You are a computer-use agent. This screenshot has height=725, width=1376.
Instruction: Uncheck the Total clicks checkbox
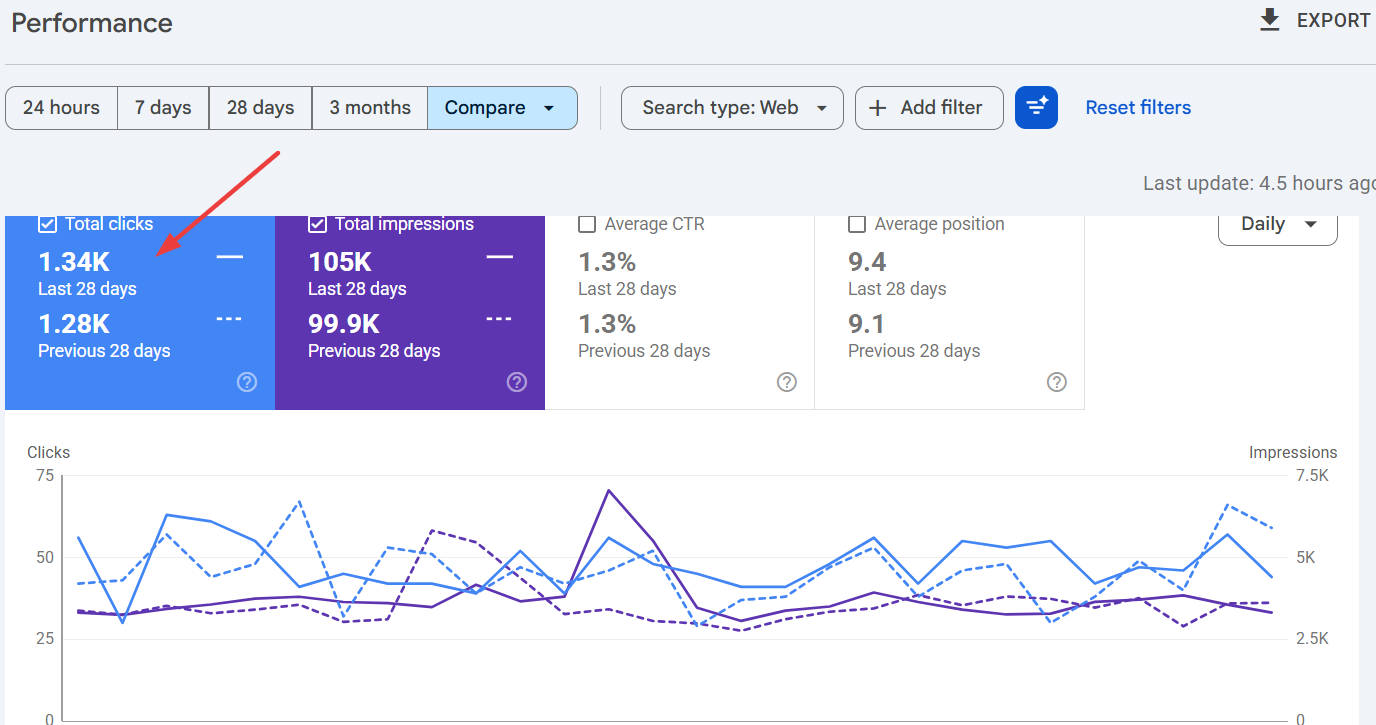(x=46, y=224)
